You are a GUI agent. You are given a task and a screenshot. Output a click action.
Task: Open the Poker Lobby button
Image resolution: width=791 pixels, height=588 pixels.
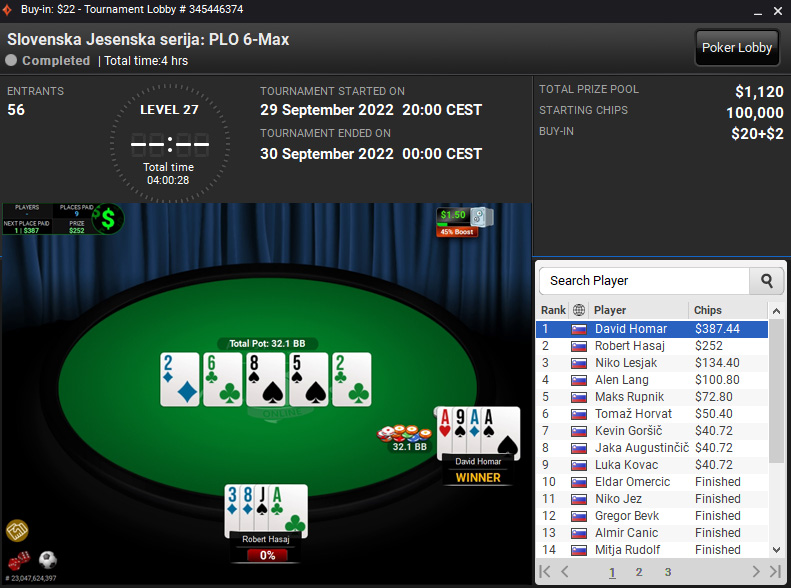(x=737, y=48)
